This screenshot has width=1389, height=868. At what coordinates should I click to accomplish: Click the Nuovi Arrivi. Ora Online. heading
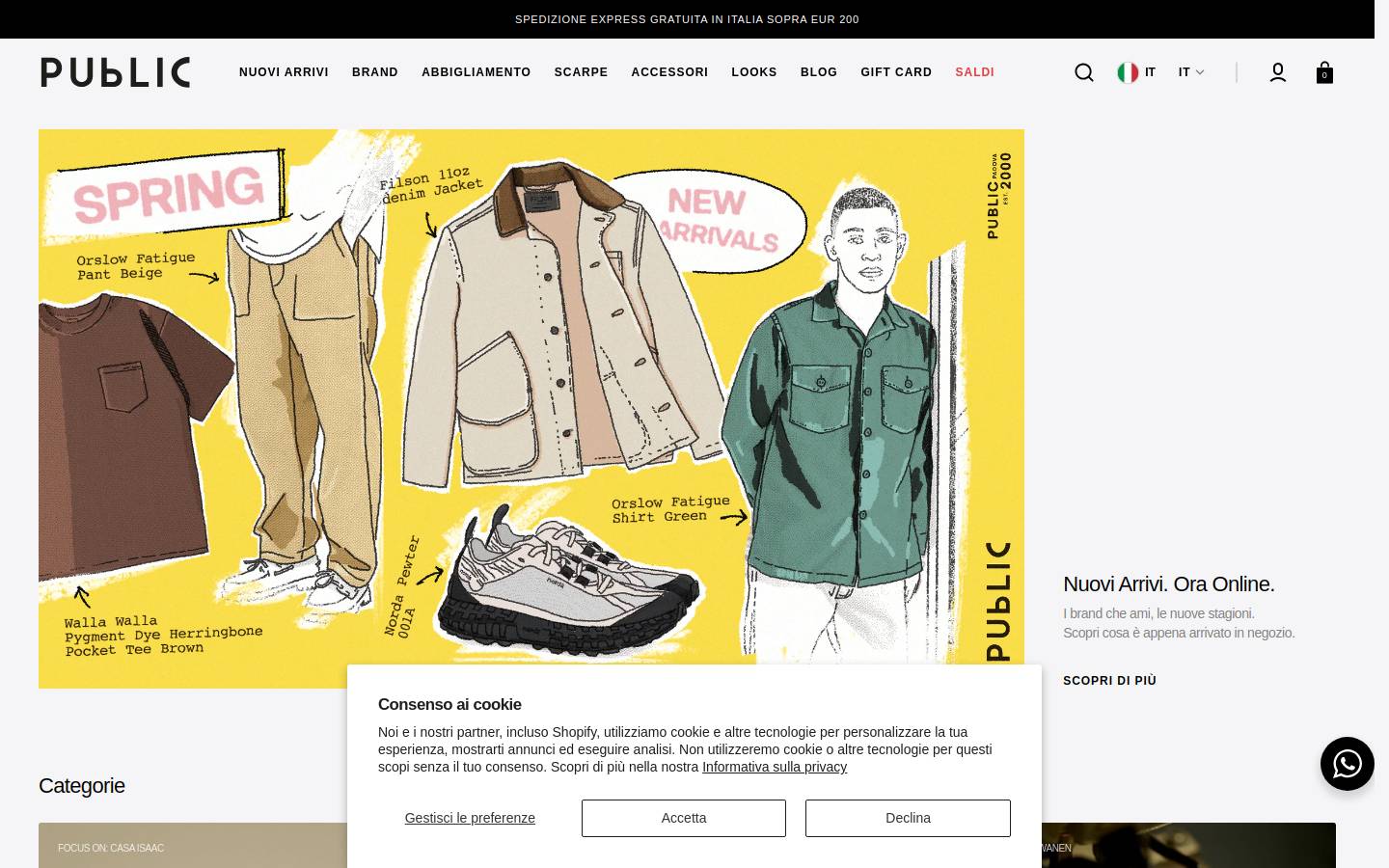point(1169,584)
